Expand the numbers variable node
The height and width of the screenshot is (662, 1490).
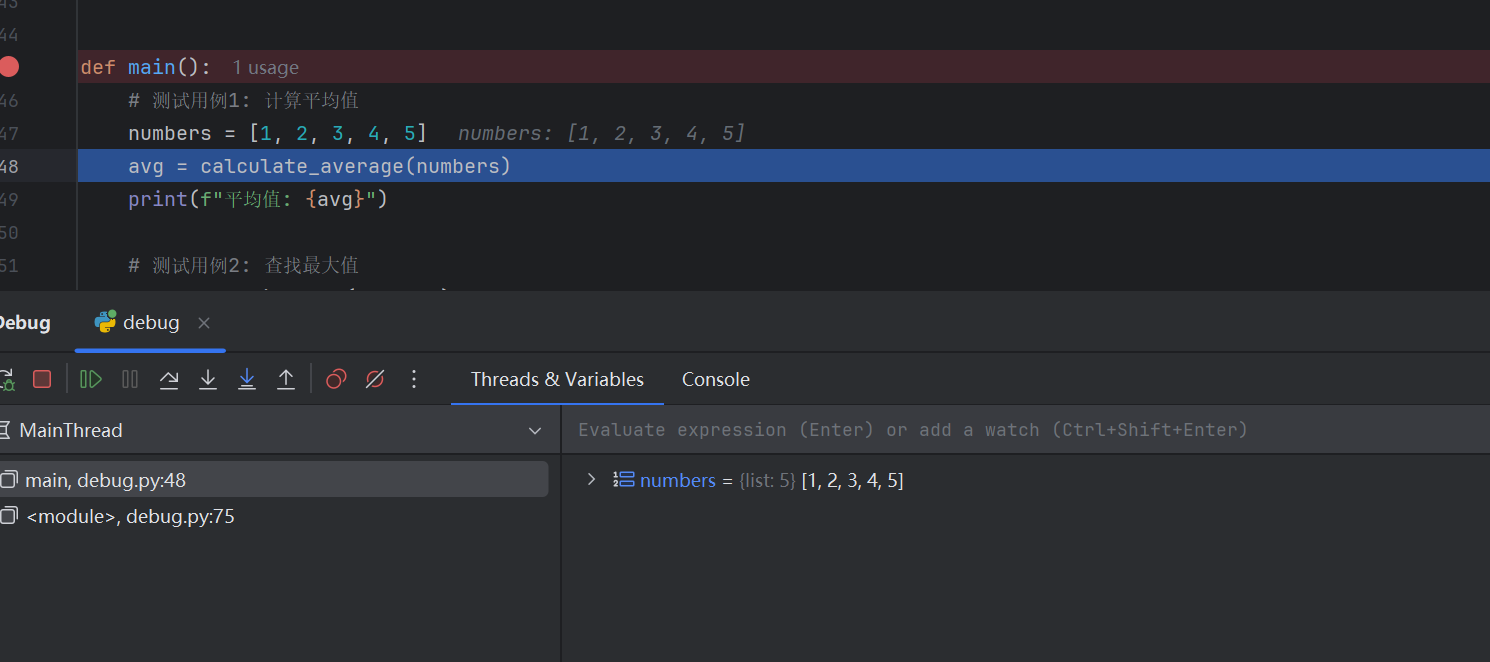(x=591, y=480)
